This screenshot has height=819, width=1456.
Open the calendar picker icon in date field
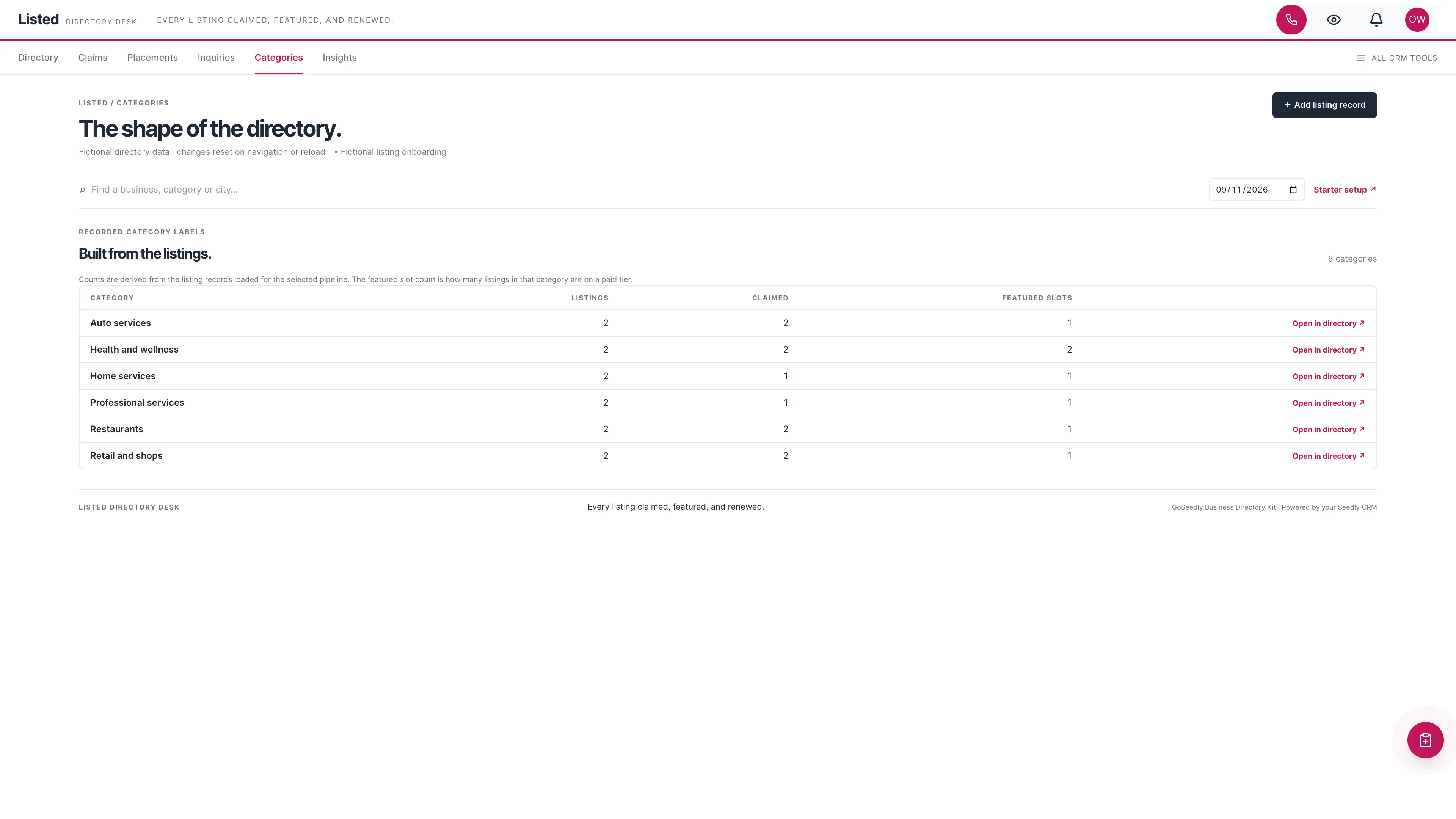pyautogui.click(x=1293, y=190)
